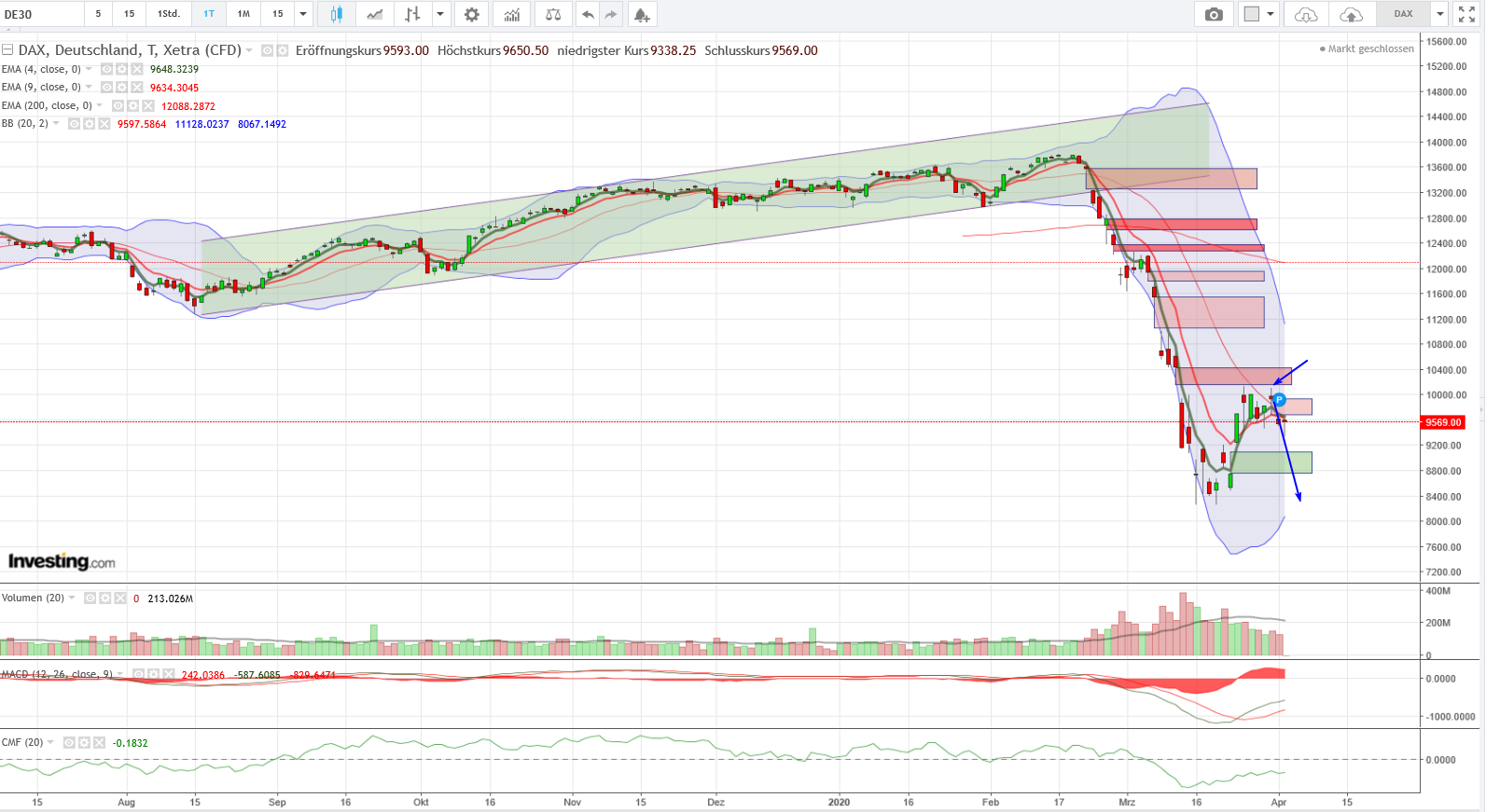This screenshot has width=1486, height=812.
Task: Click the square chart layout swatch
Action: (1251, 14)
